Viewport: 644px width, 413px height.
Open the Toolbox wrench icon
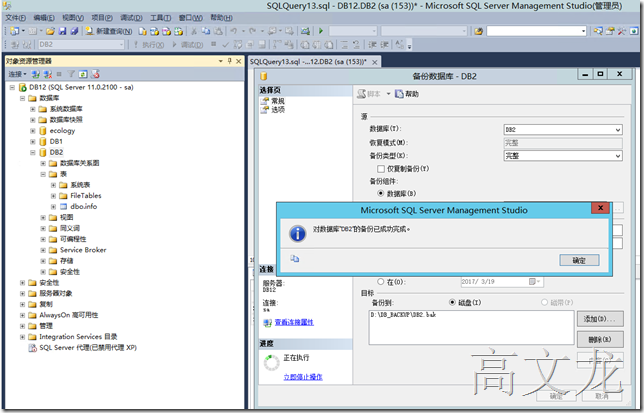click(x=622, y=31)
